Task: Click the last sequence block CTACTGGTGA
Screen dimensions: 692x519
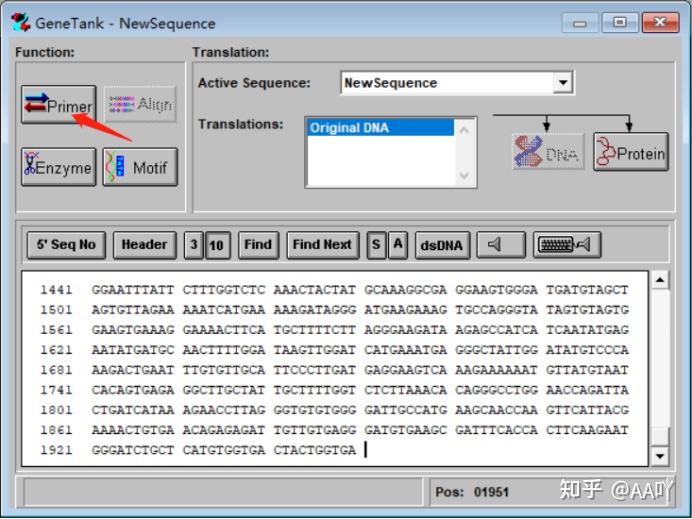Action: coord(315,450)
